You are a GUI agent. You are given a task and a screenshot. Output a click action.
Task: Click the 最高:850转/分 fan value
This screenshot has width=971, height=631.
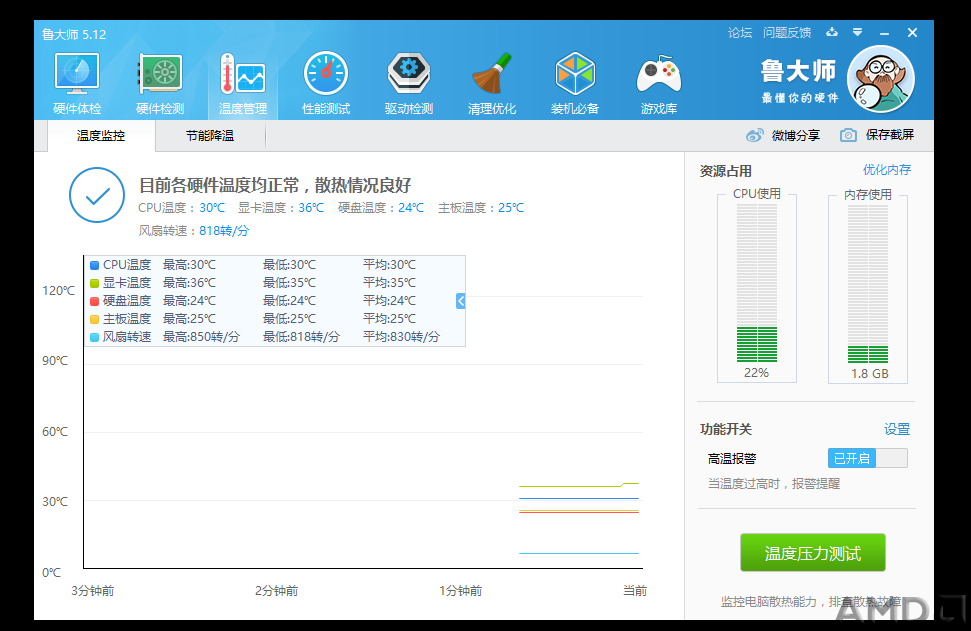[x=201, y=337]
